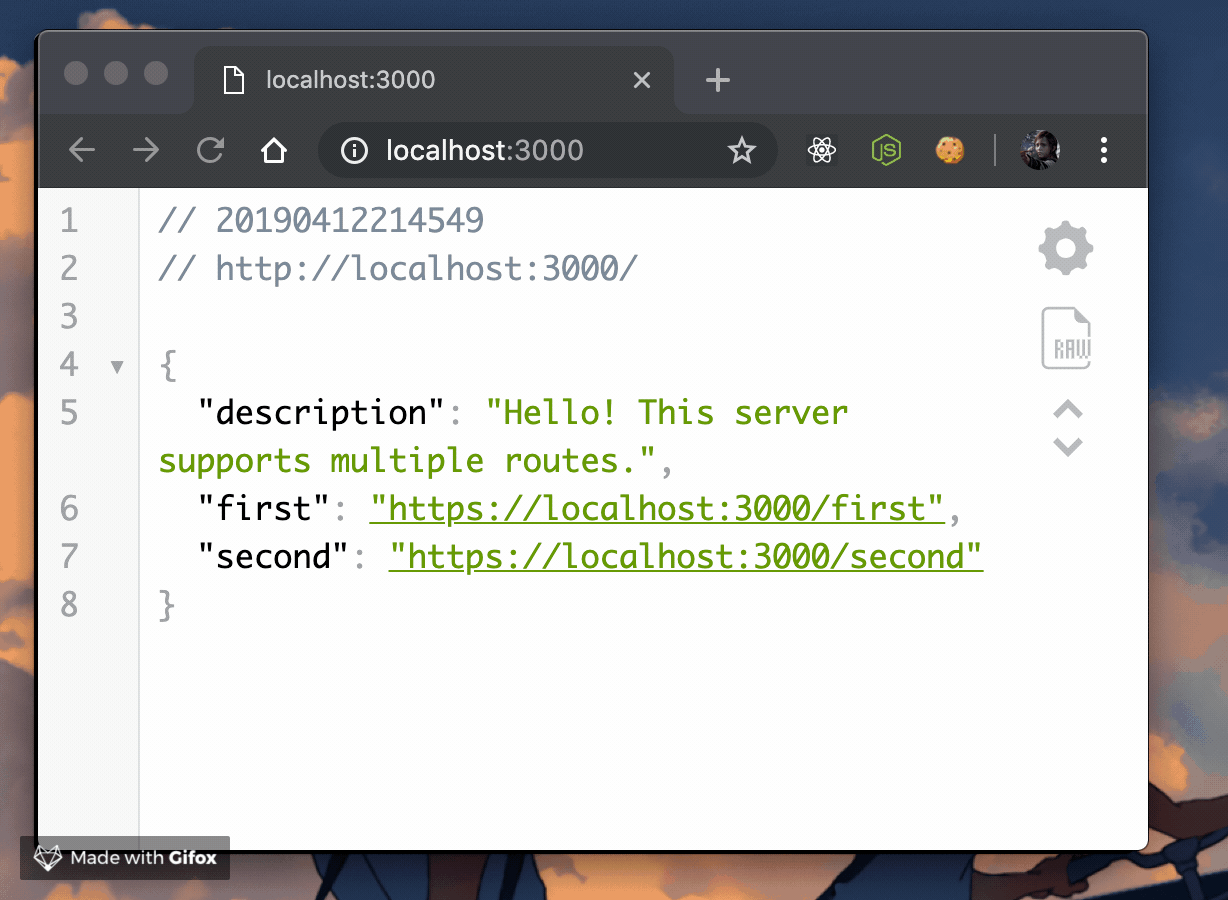Viewport: 1228px width, 900px height.
Task: Open the https://localhost:3000/first link
Action: [x=656, y=508]
